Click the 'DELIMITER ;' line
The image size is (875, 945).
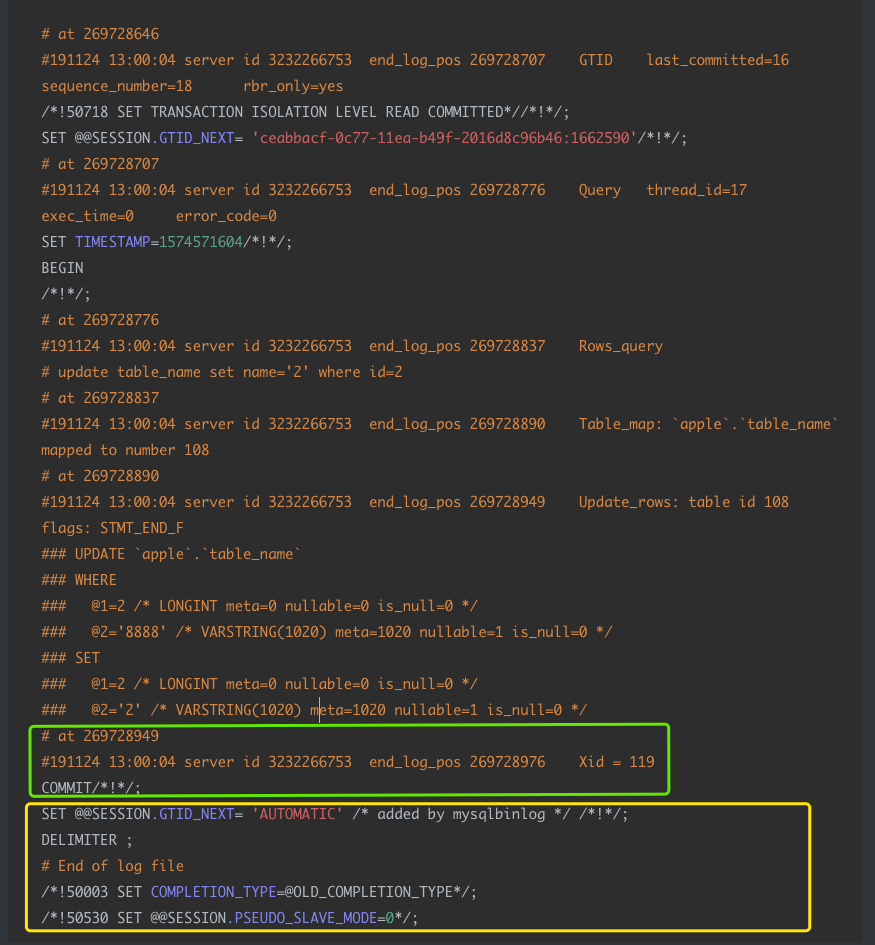point(87,840)
